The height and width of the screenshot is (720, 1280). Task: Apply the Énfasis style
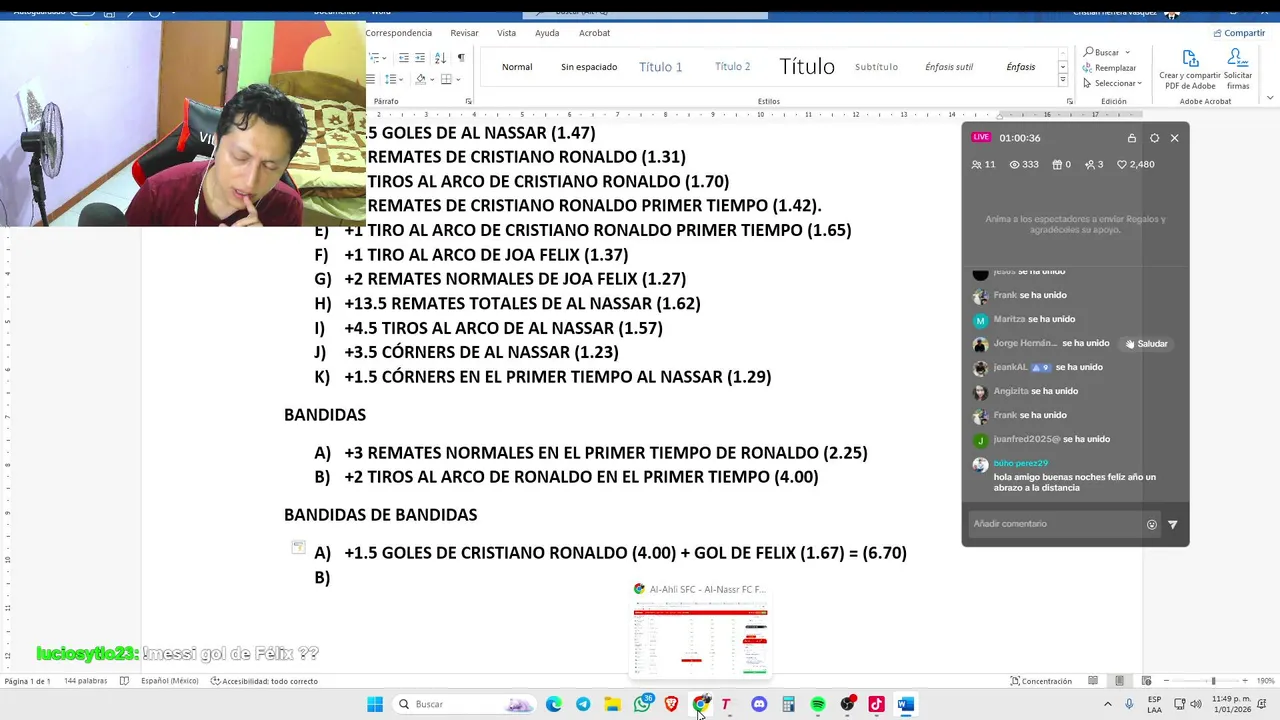click(1021, 67)
